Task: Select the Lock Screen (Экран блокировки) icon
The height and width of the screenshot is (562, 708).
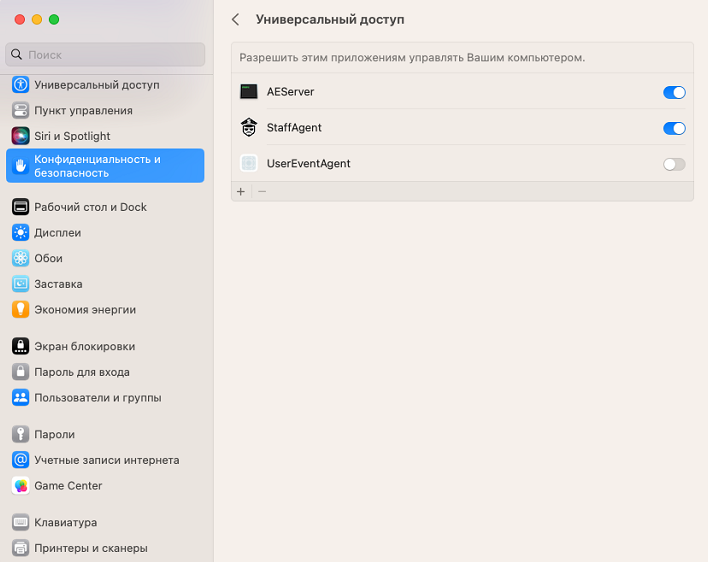Action: [20, 347]
